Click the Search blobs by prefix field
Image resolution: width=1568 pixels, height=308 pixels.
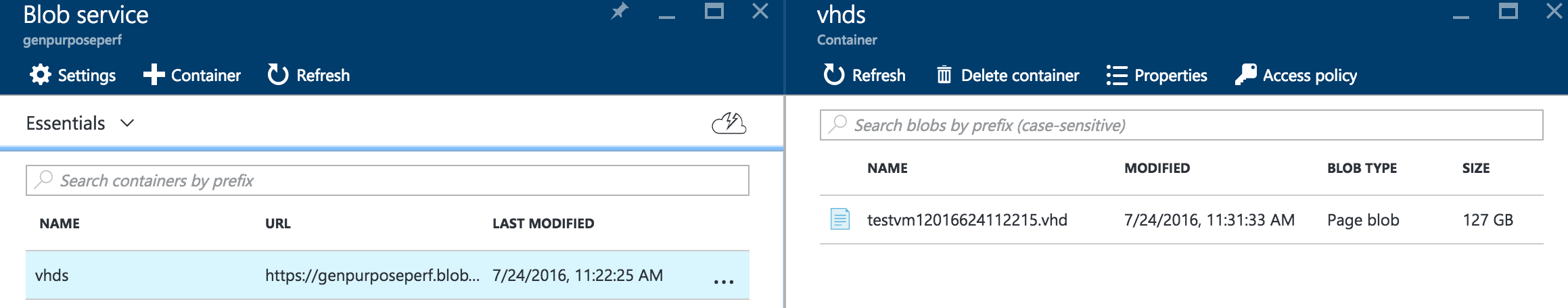1181,125
